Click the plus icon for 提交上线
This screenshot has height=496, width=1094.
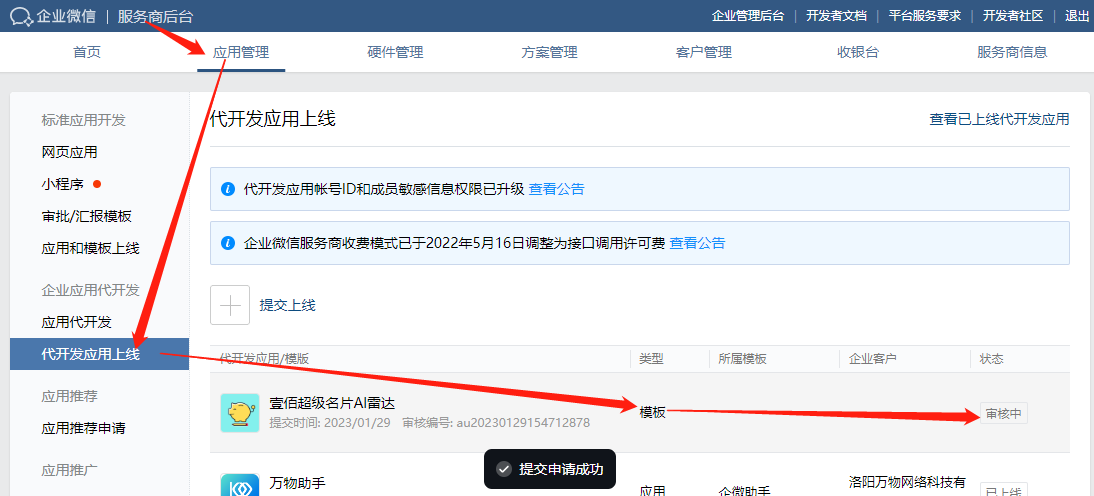[x=230, y=305]
